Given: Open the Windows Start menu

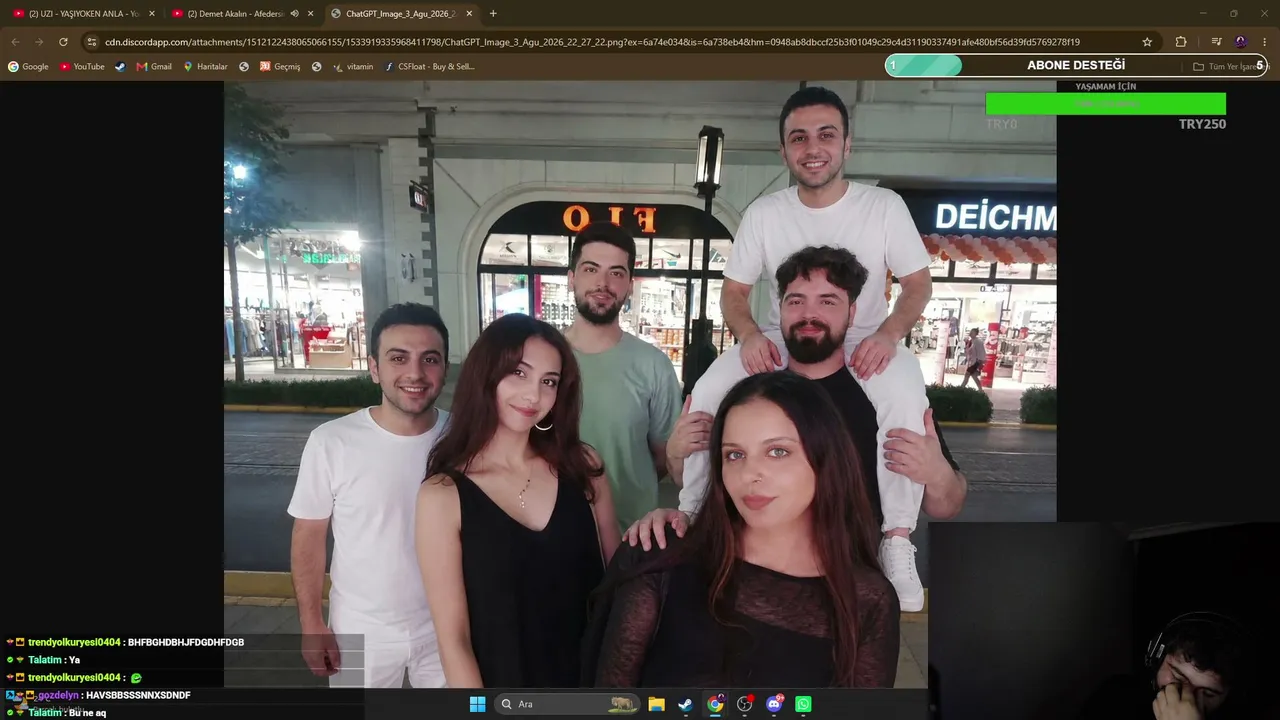Looking at the screenshot, I should pyautogui.click(x=478, y=704).
